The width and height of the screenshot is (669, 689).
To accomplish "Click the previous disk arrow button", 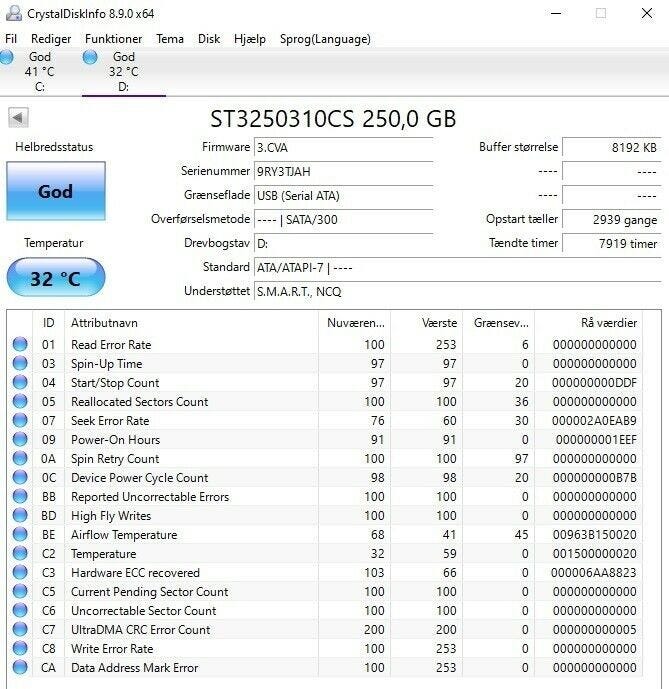I will point(18,118).
